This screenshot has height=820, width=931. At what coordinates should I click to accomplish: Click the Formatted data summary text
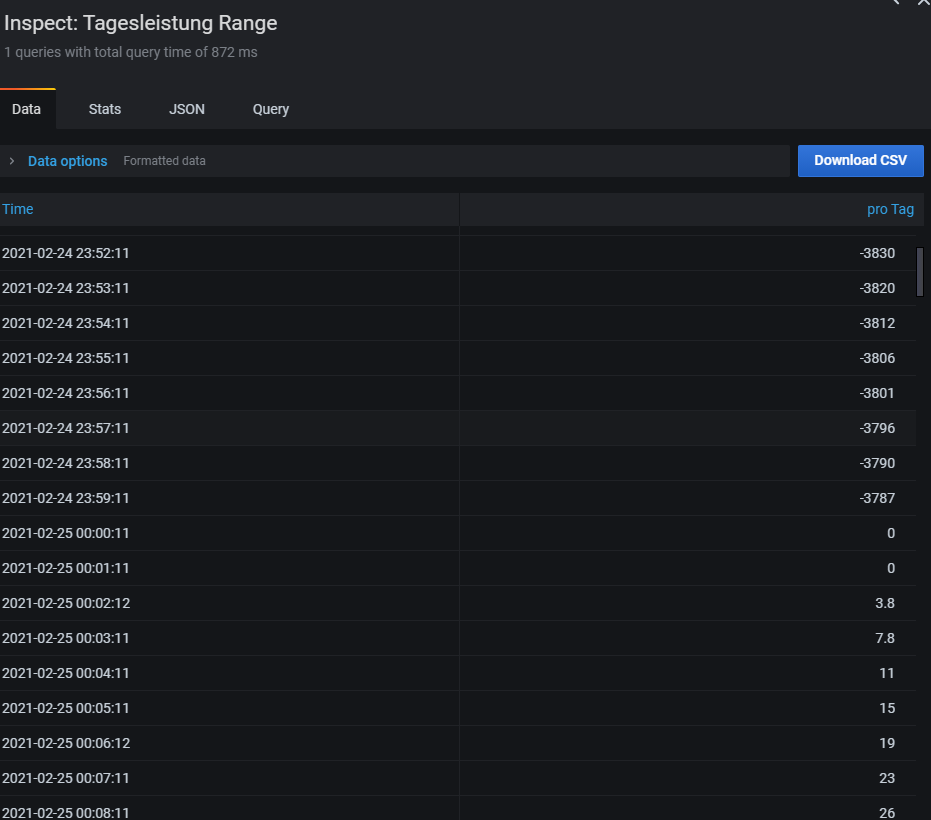click(x=165, y=161)
